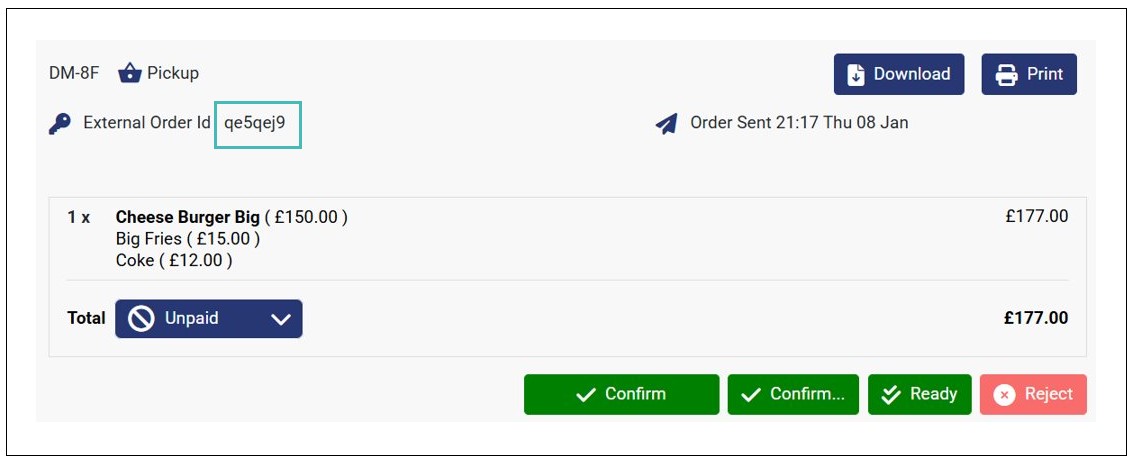1134x463 pixels.
Task: Click the truncated Confirm... button
Action: click(x=793, y=394)
